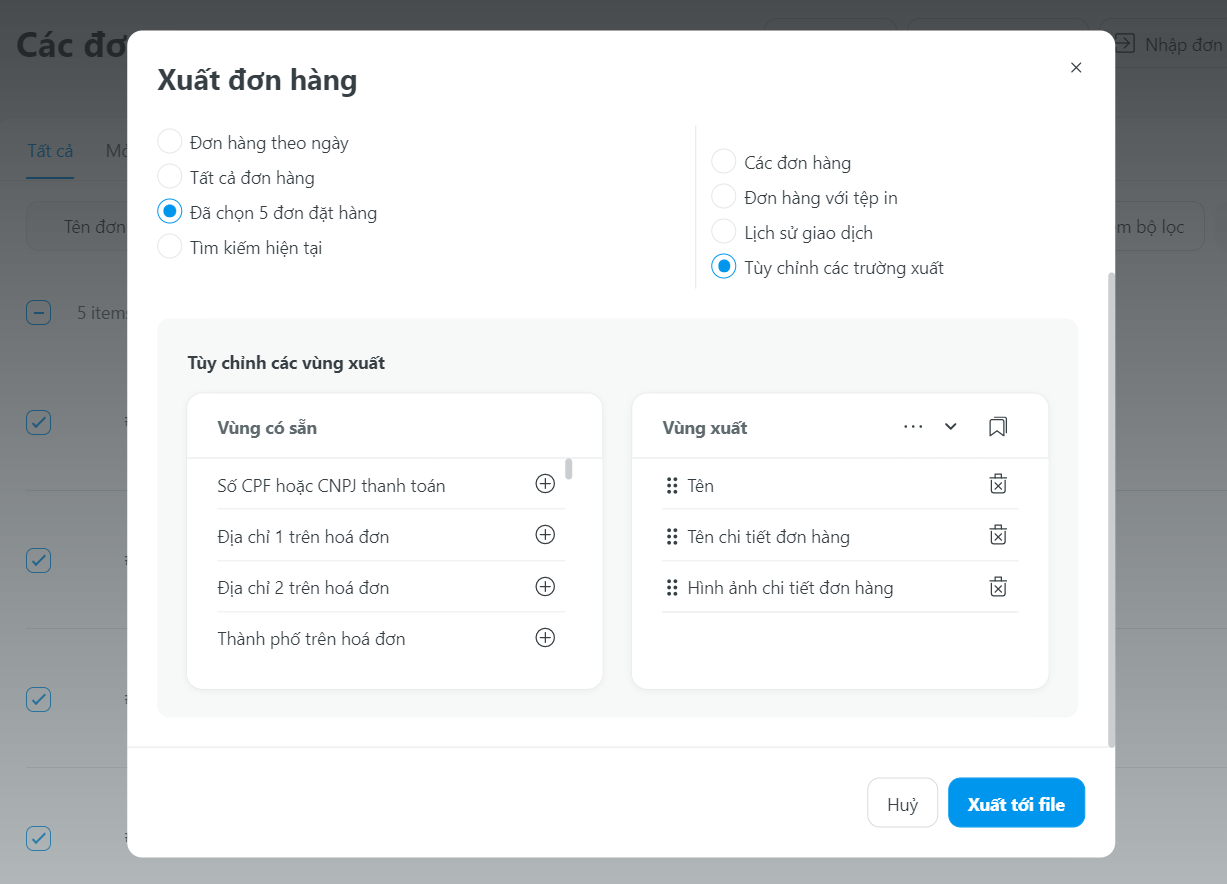Remove the Tên export field
This screenshot has height=884, width=1227.
pyautogui.click(x=997, y=484)
